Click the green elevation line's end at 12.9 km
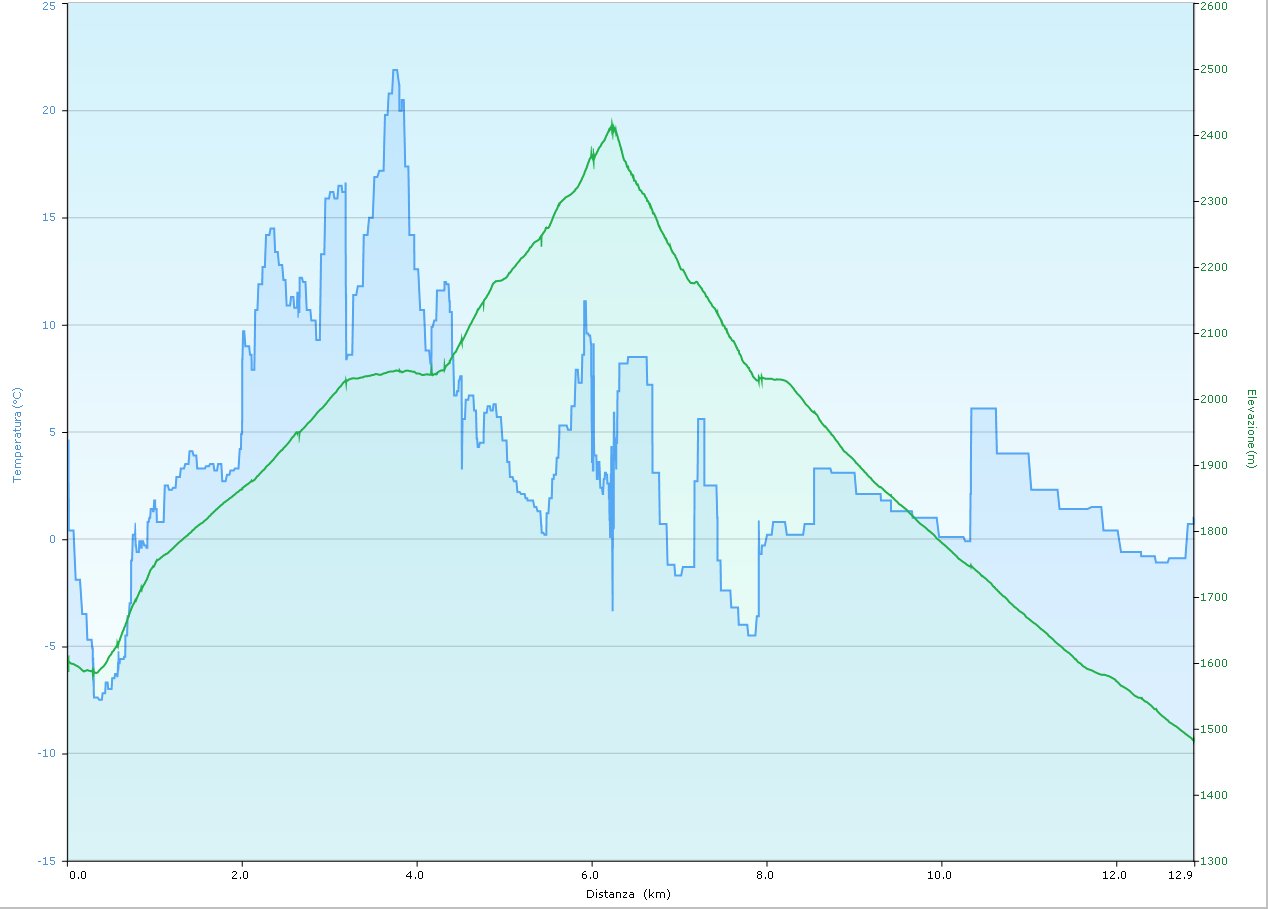Image resolution: width=1268 pixels, height=909 pixels. pos(1192,740)
